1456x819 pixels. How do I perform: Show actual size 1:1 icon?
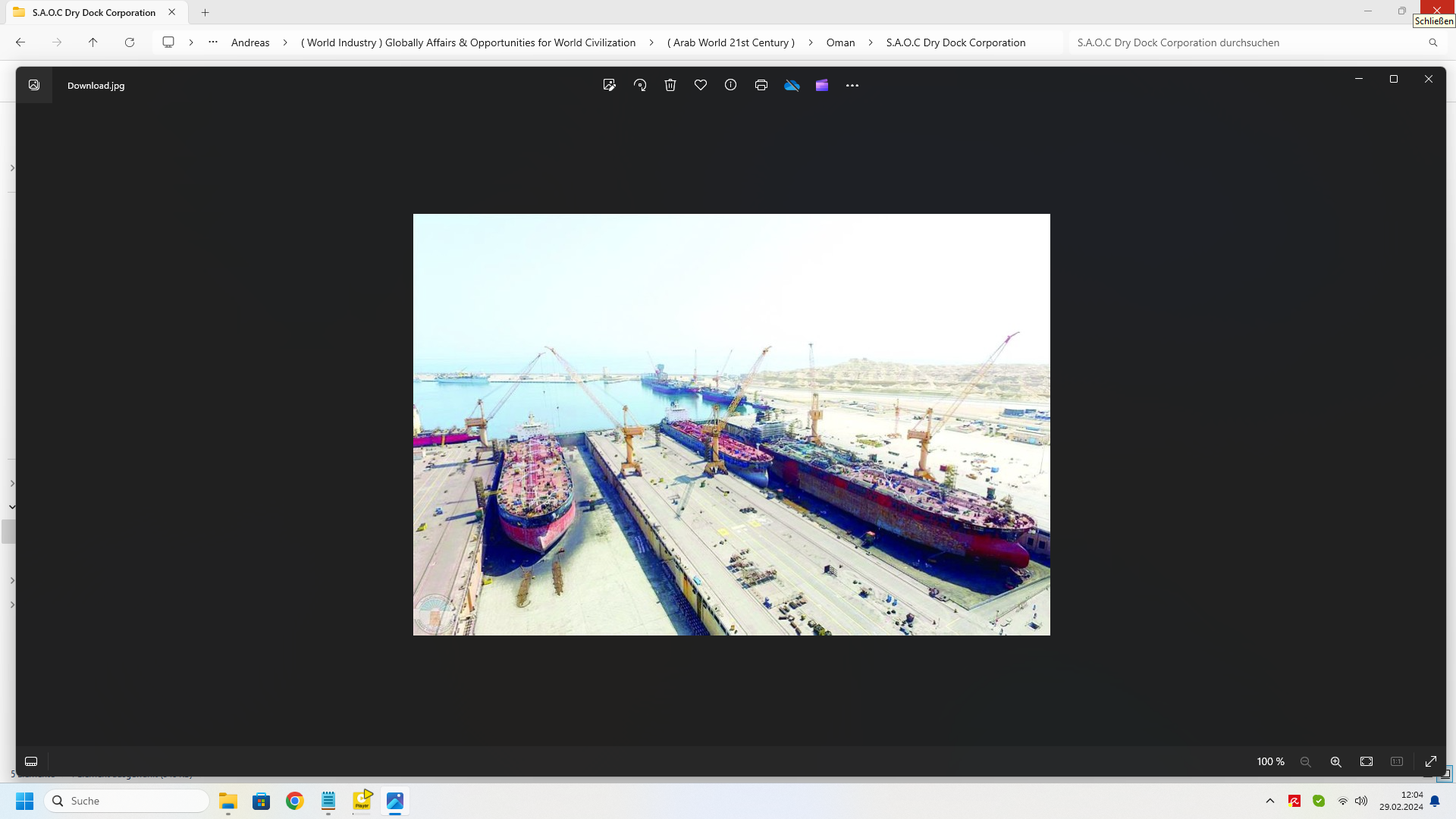(1397, 761)
